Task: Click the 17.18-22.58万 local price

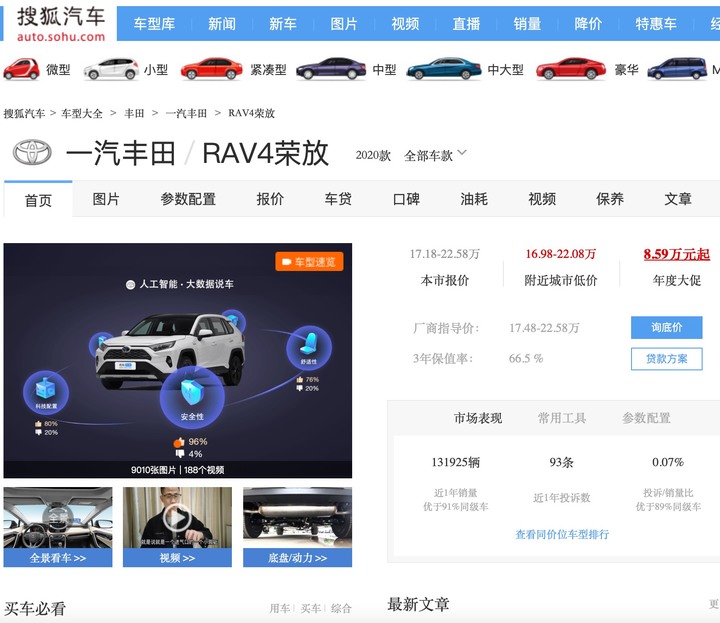Action: point(444,254)
